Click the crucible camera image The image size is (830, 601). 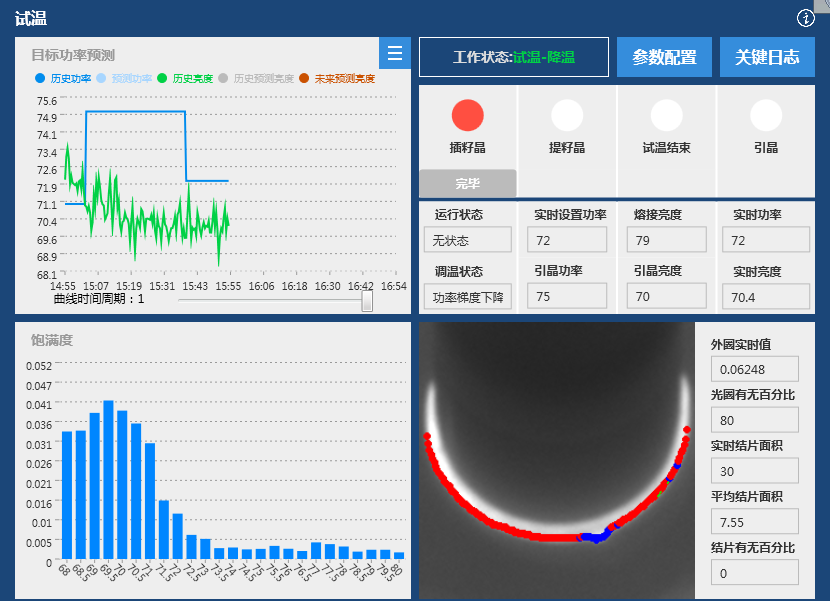(x=556, y=460)
